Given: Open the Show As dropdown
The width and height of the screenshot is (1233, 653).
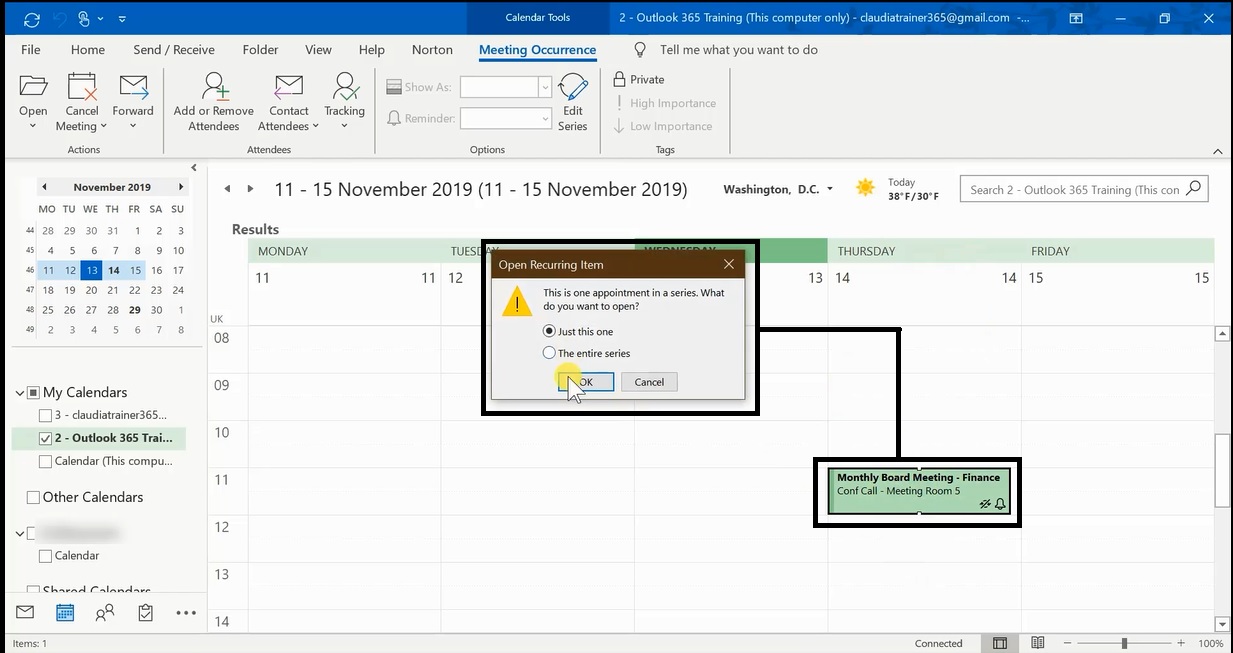Looking at the screenshot, I should point(545,87).
